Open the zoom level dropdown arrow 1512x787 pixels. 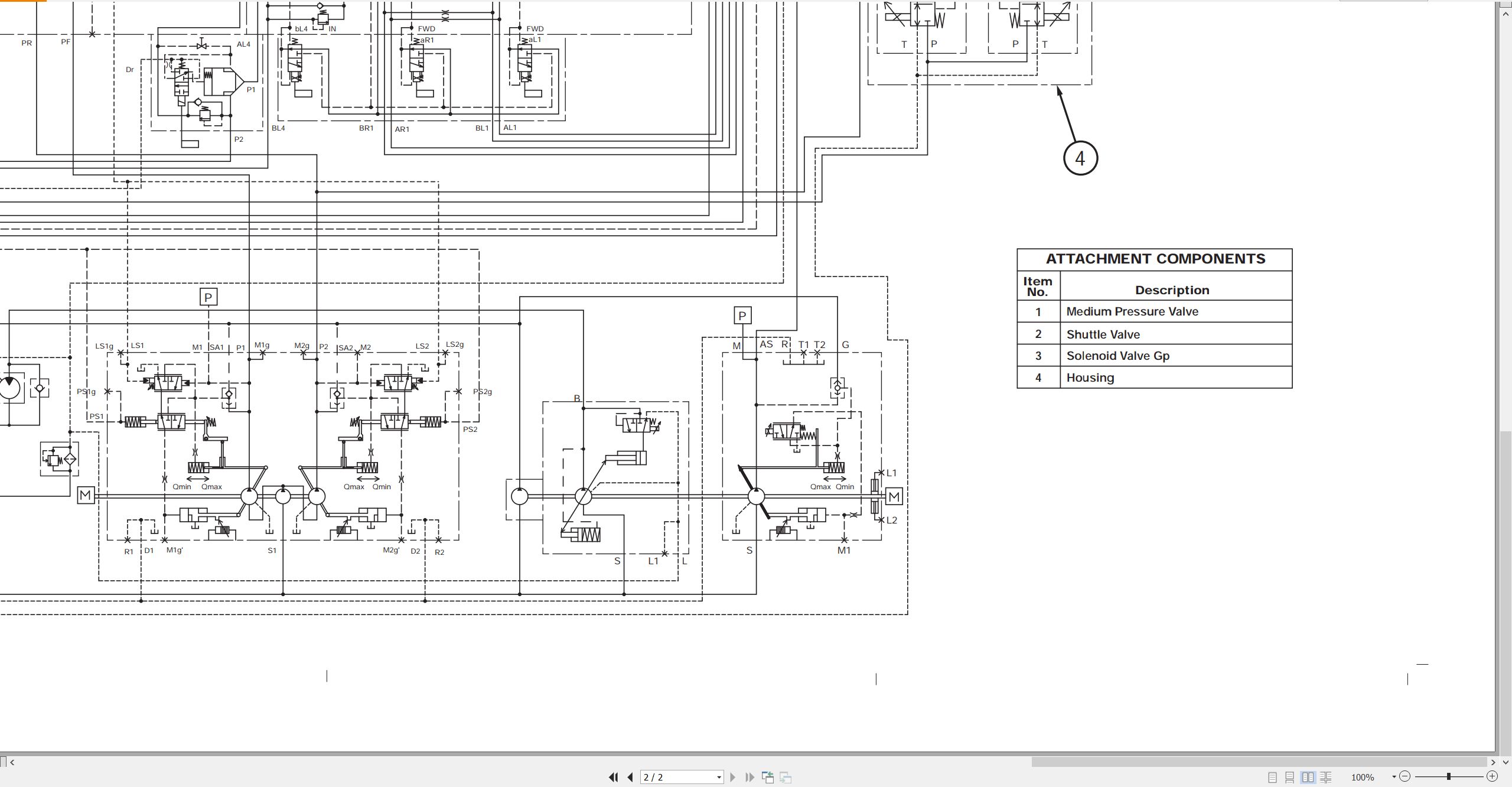click(x=1394, y=777)
